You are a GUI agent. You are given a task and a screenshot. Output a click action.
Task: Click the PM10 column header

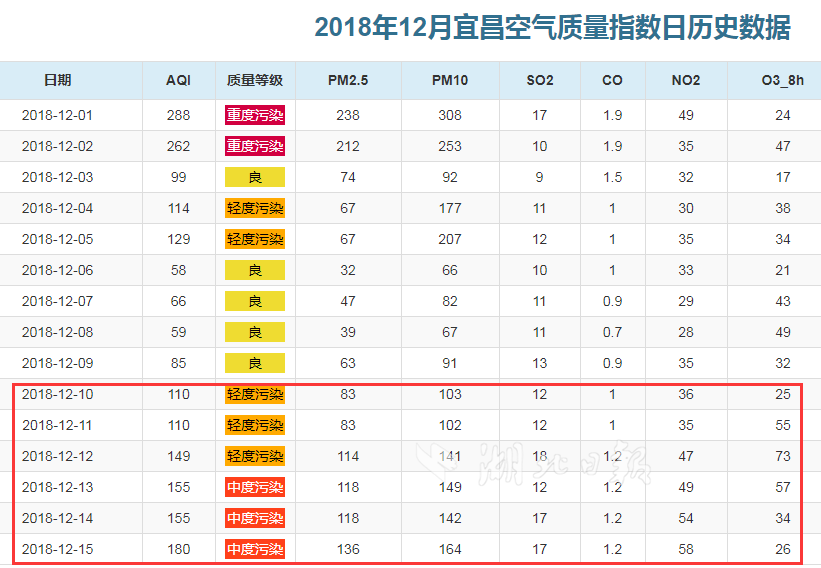450,80
